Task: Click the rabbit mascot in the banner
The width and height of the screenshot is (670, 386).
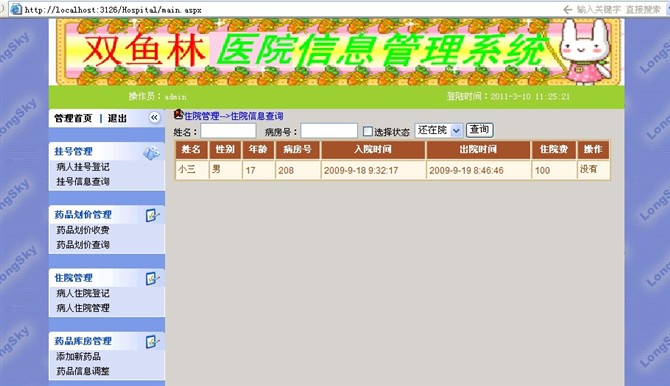Action: (584, 51)
